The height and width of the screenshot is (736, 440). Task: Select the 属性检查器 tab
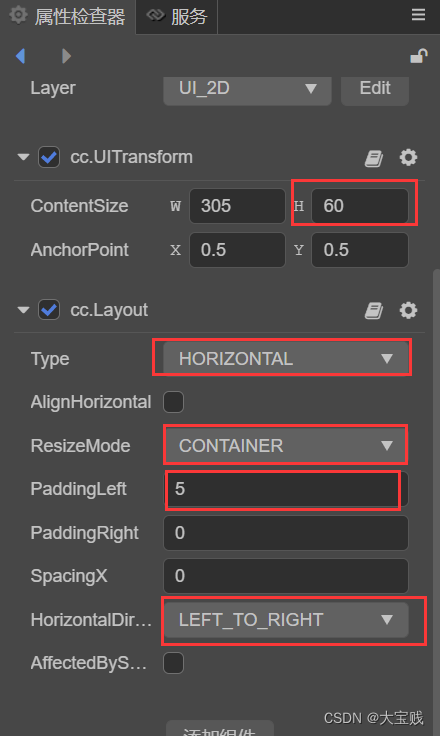[x=68, y=17]
